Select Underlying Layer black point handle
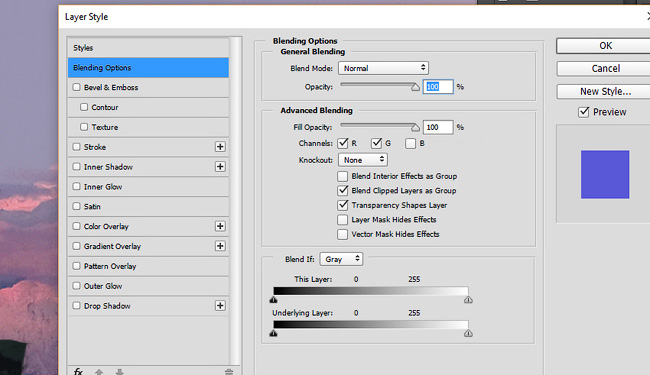 click(x=274, y=333)
